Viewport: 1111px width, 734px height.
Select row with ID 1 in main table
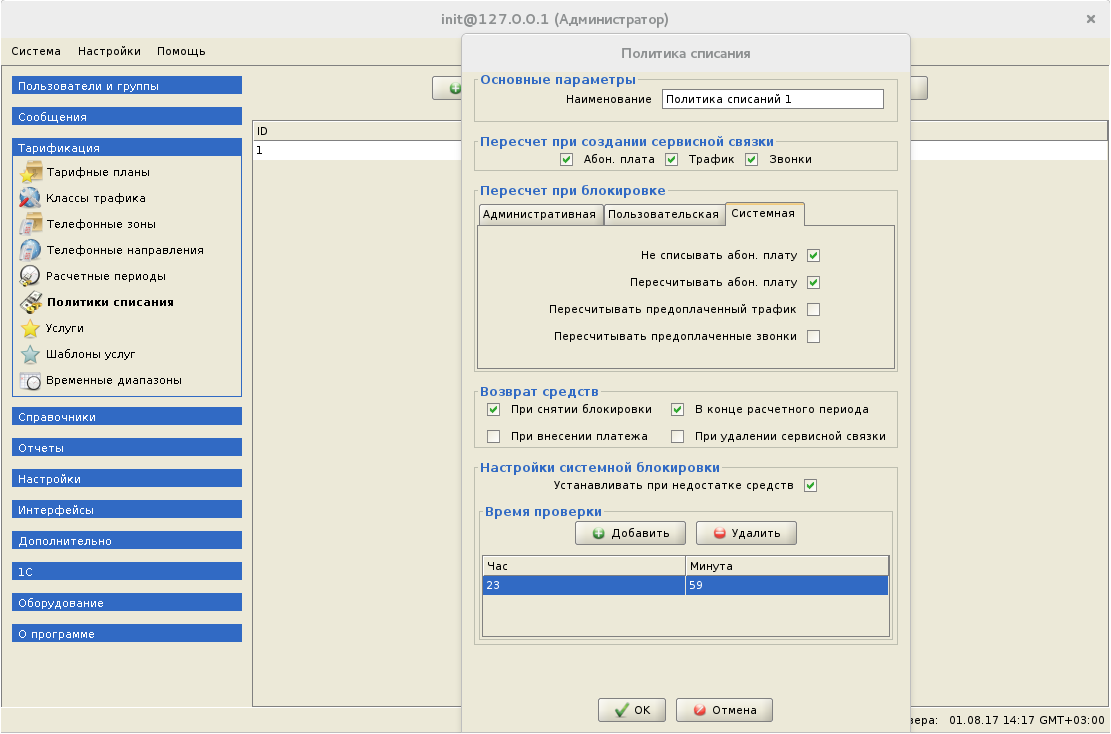point(358,150)
